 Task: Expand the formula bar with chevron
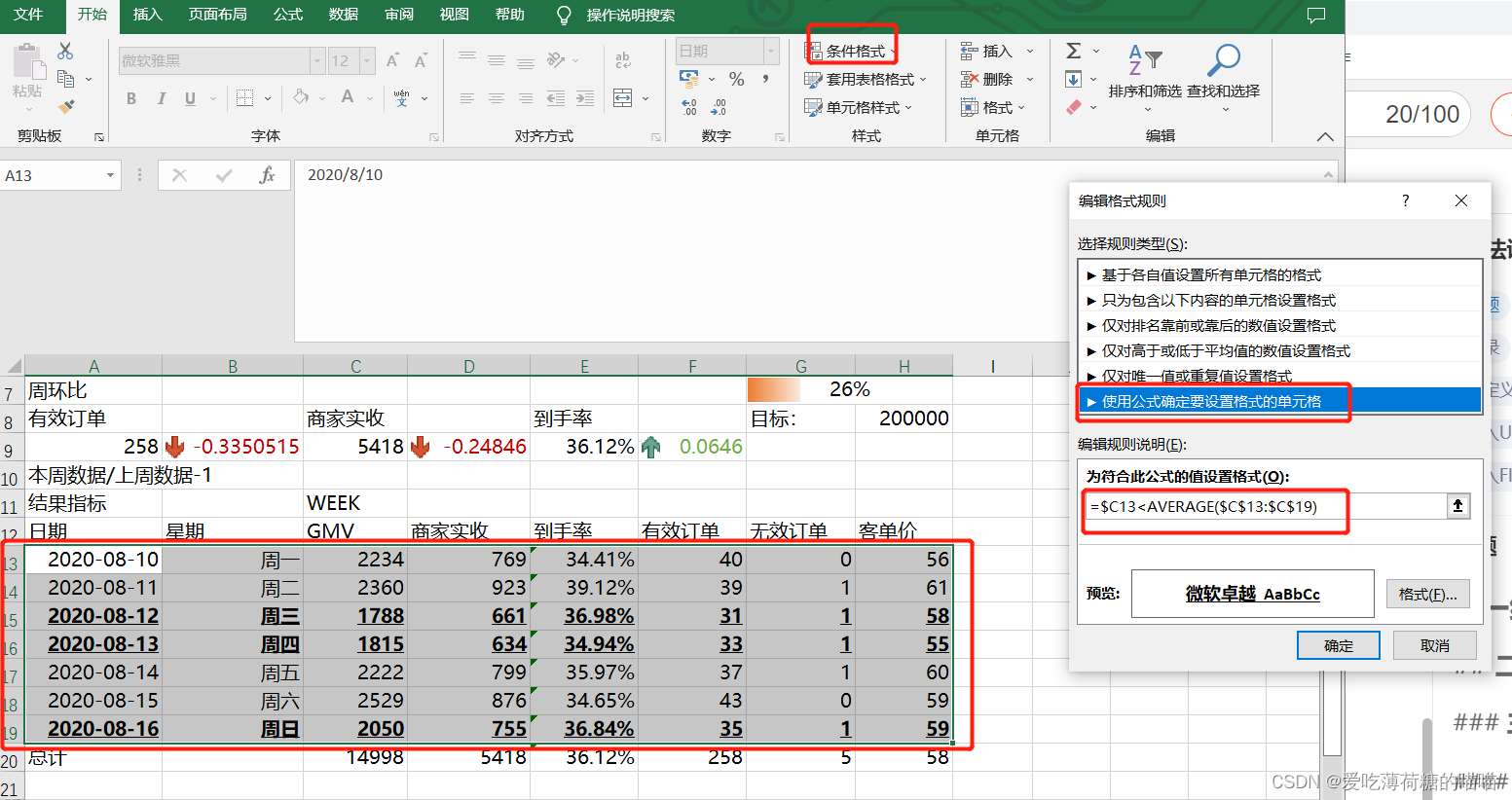tap(1328, 174)
